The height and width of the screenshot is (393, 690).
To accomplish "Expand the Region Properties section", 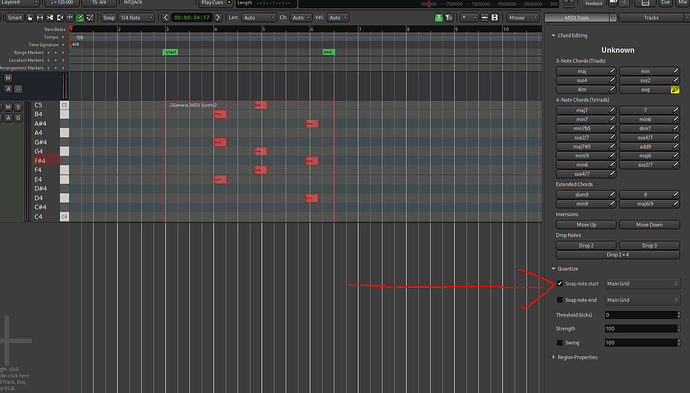I will pyautogui.click(x=554, y=357).
